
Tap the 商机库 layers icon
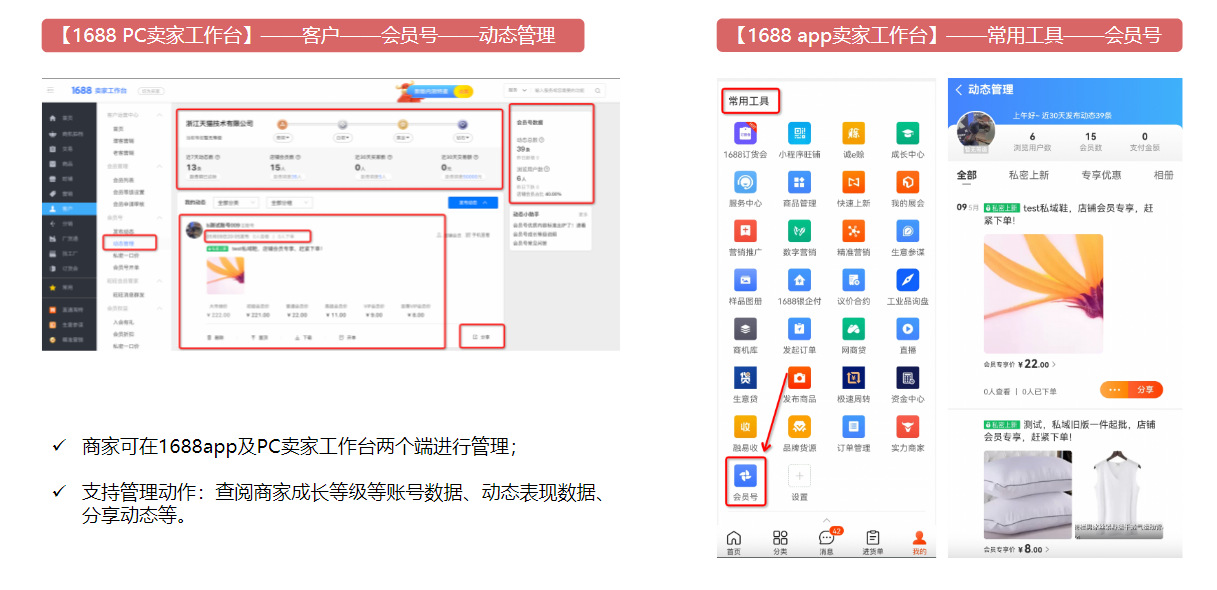745,329
